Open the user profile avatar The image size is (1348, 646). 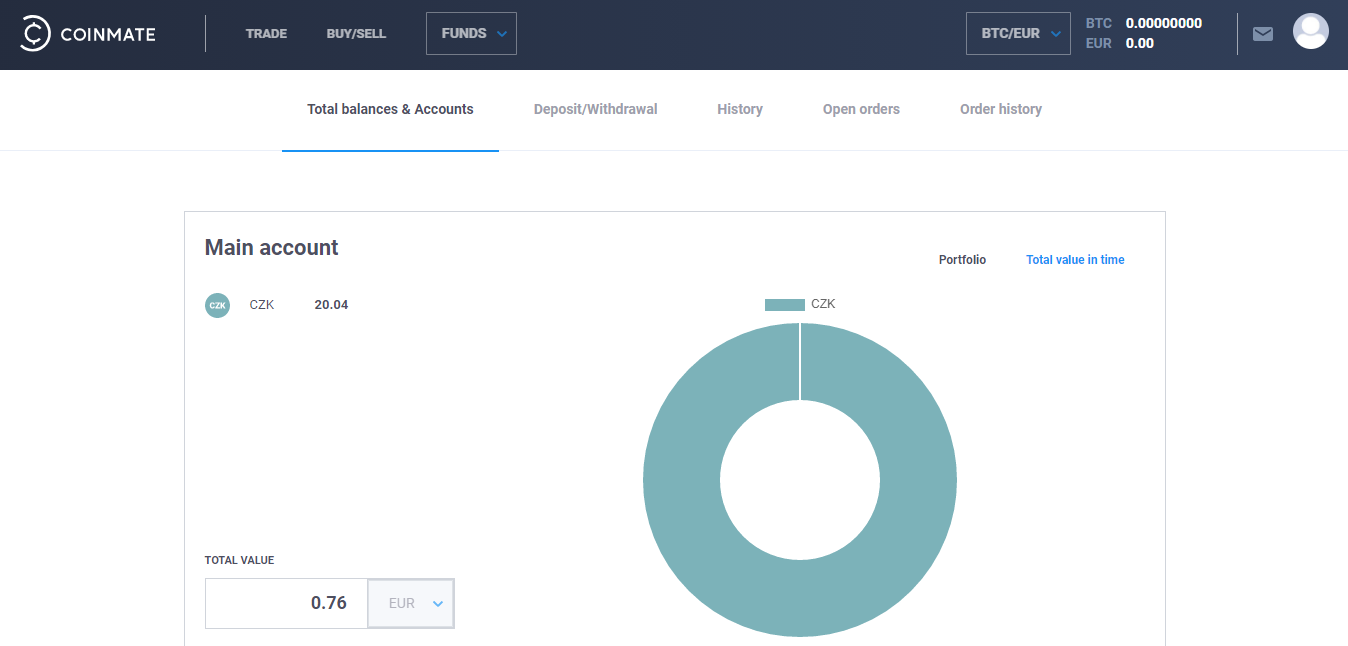1310,32
